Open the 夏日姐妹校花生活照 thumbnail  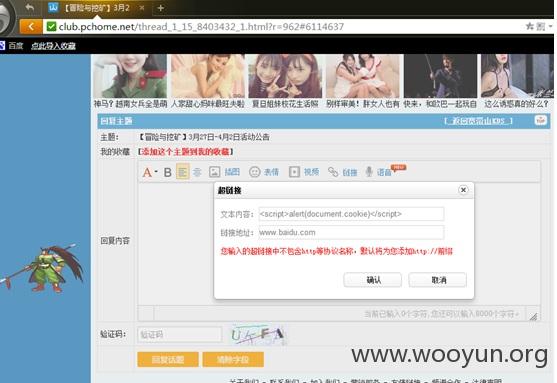click(x=285, y=76)
